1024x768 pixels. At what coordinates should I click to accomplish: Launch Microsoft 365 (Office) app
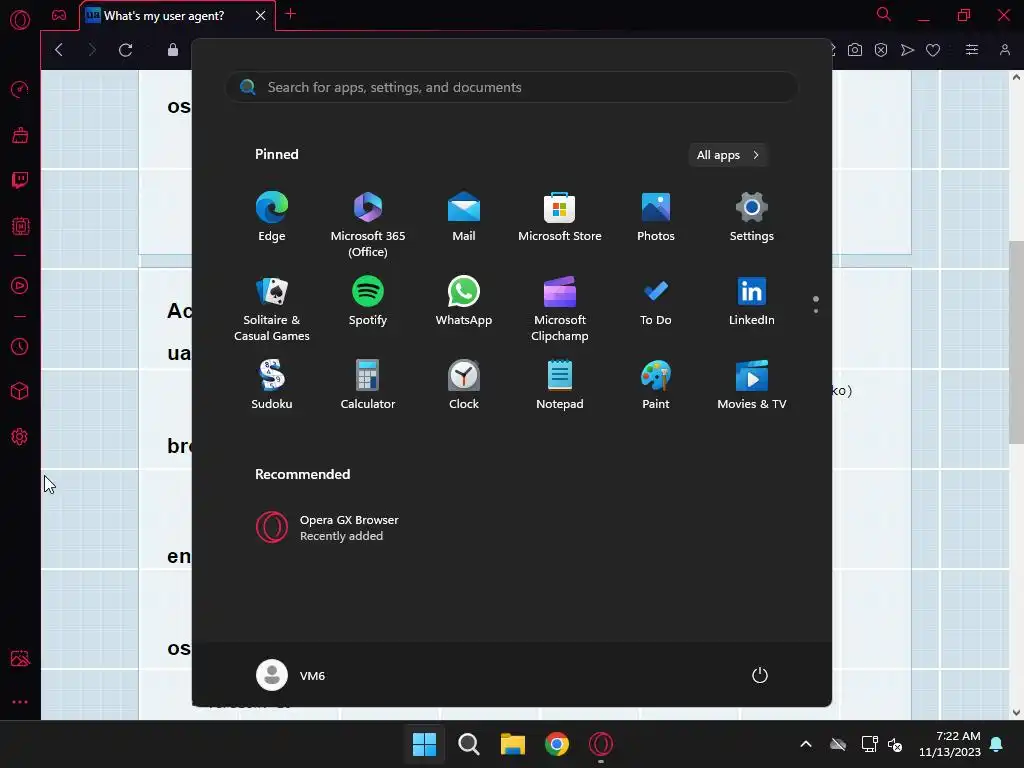tap(368, 225)
